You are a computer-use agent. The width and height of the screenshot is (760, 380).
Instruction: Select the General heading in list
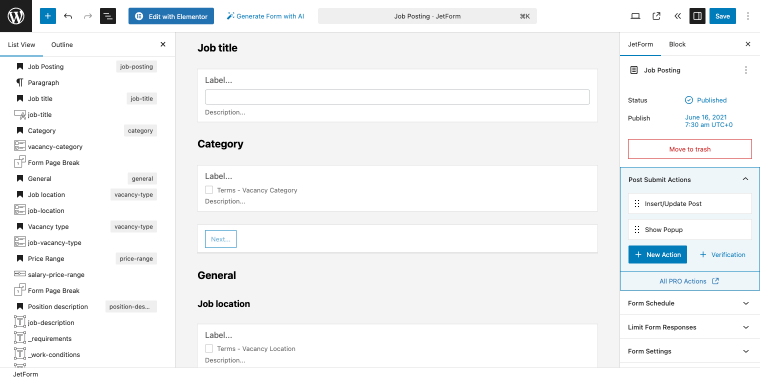(39, 178)
